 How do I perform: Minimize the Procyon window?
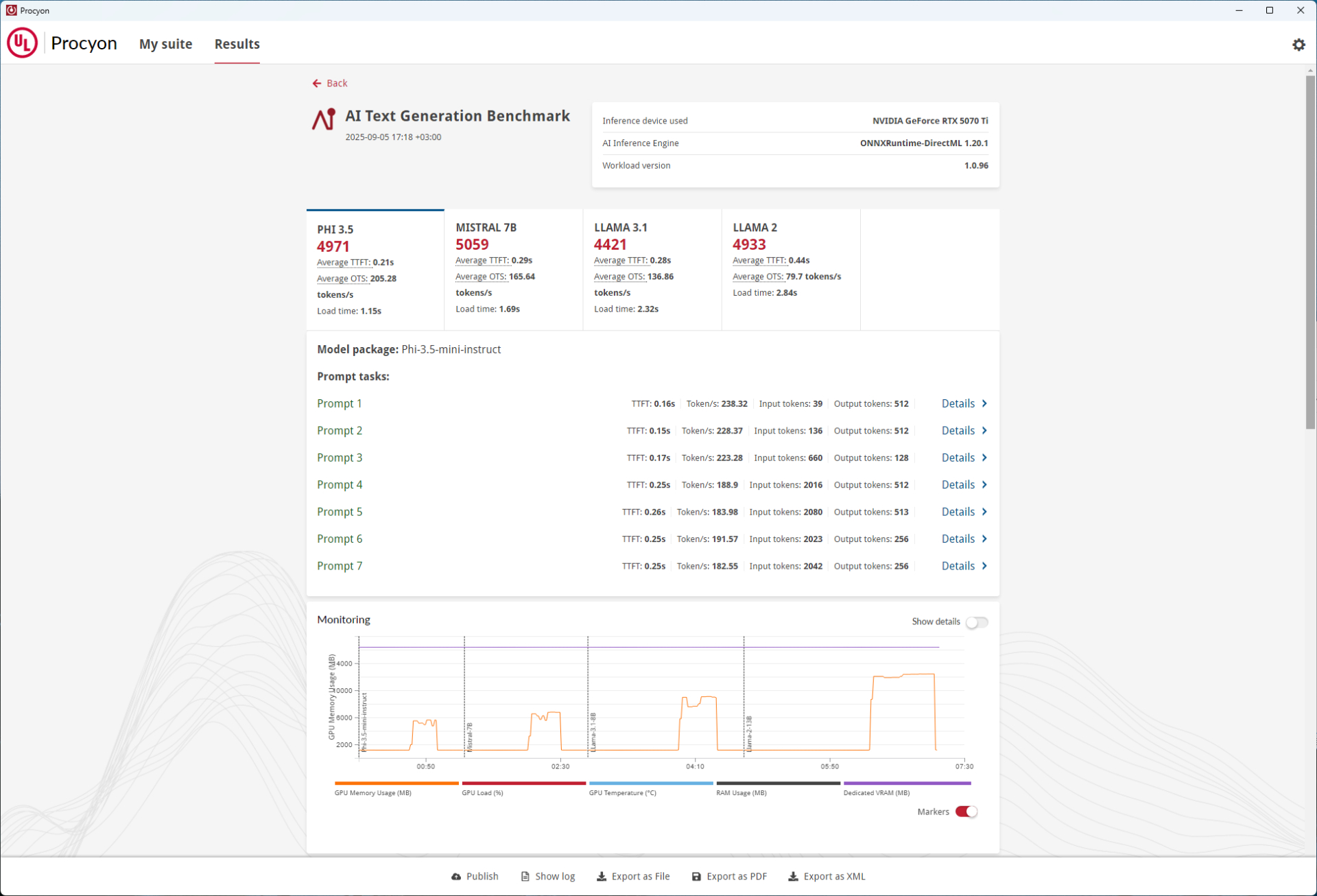coord(1239,10)
